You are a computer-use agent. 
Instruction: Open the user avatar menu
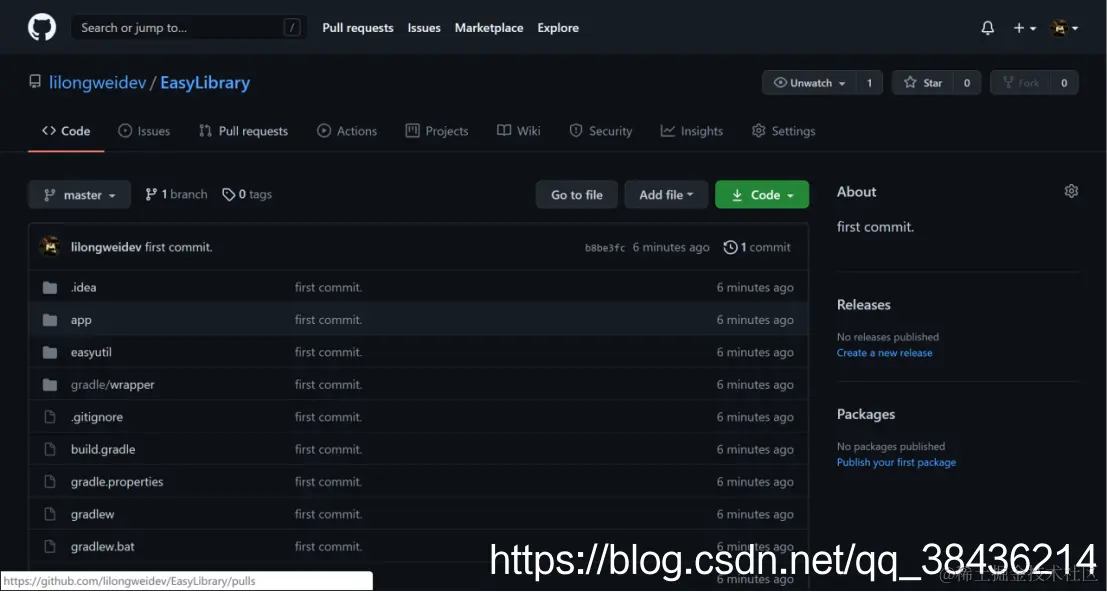coord(1065,28)
